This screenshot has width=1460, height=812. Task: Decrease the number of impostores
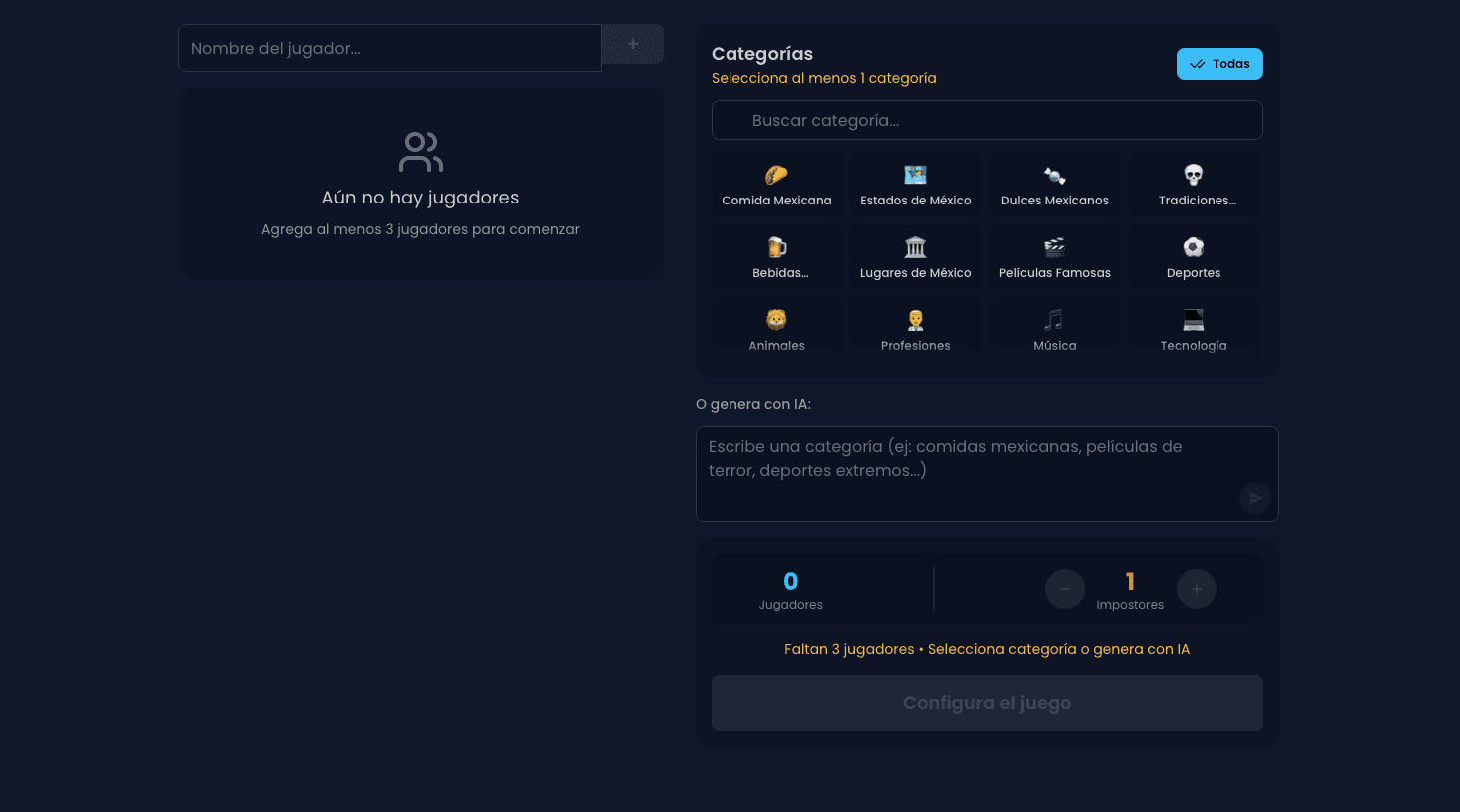(x=1064, y=589)
